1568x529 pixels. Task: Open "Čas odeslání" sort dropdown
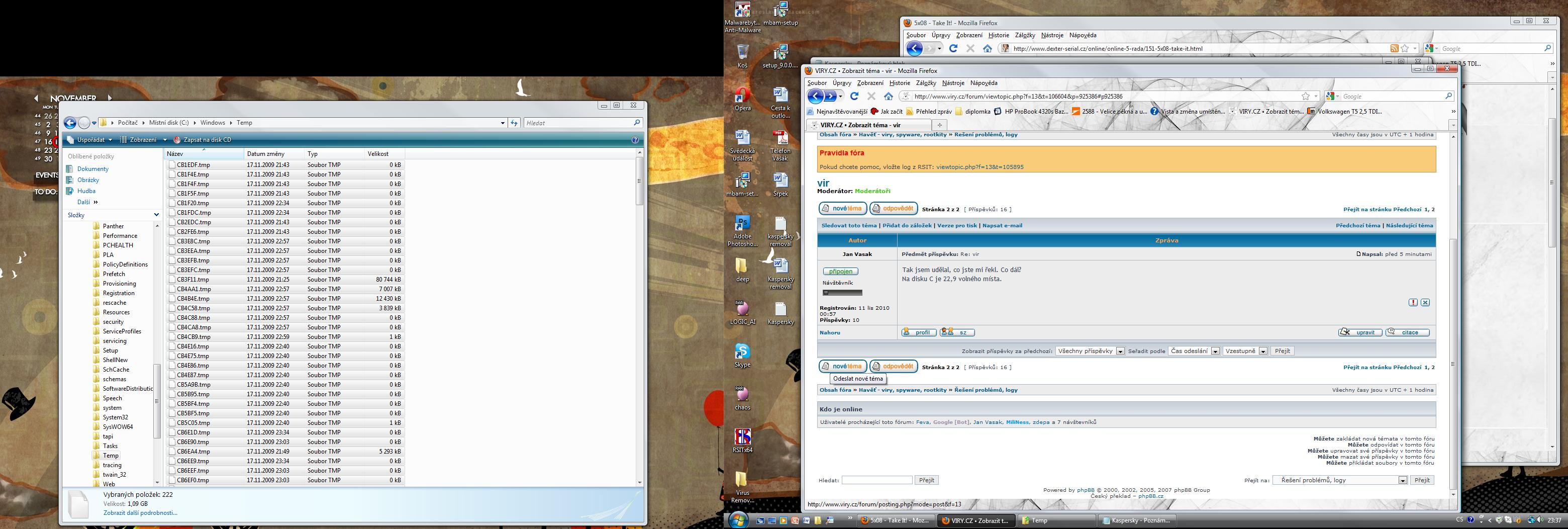tap(1194, 351)
